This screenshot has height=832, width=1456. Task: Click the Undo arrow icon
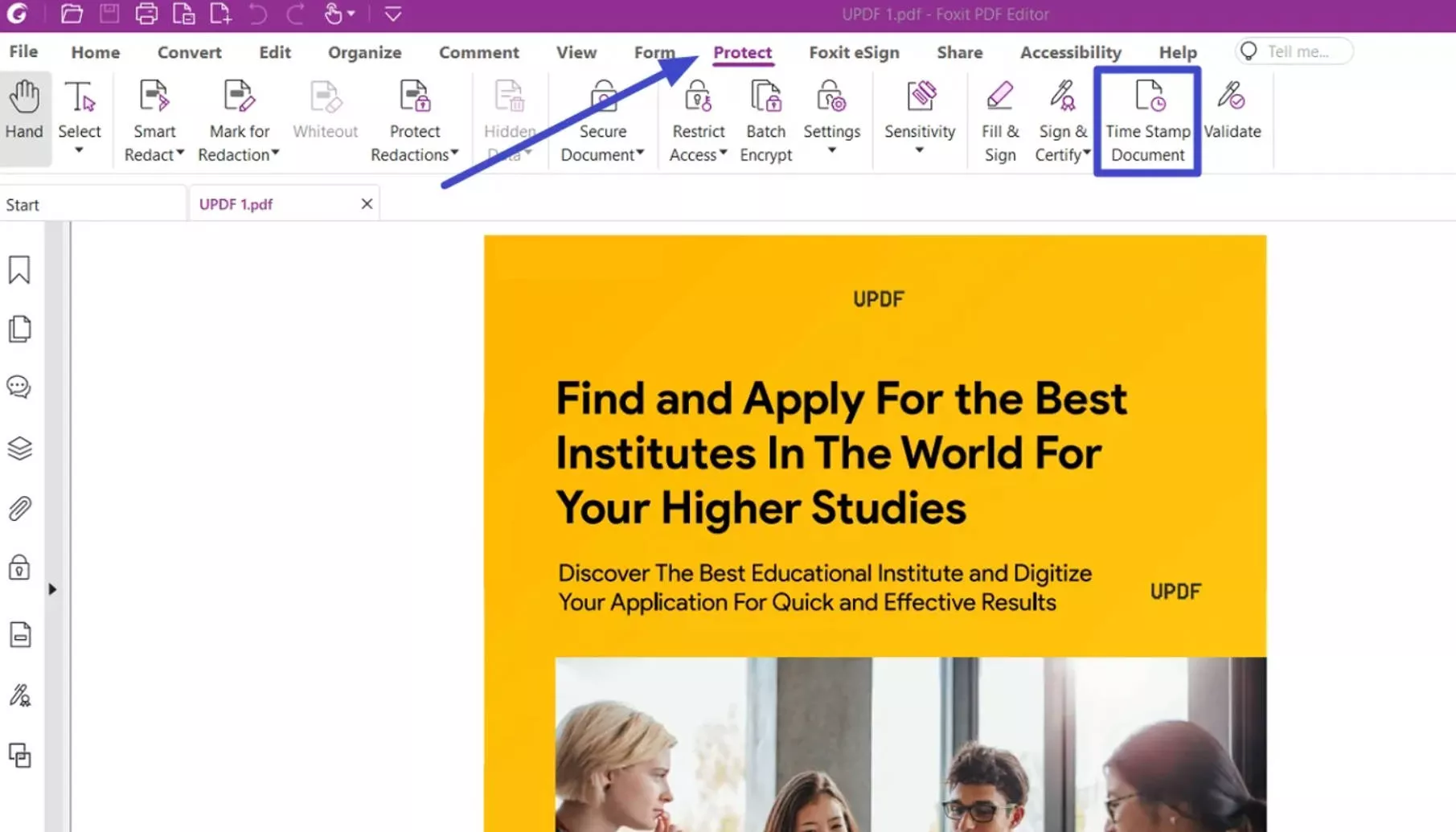(257, 14)
